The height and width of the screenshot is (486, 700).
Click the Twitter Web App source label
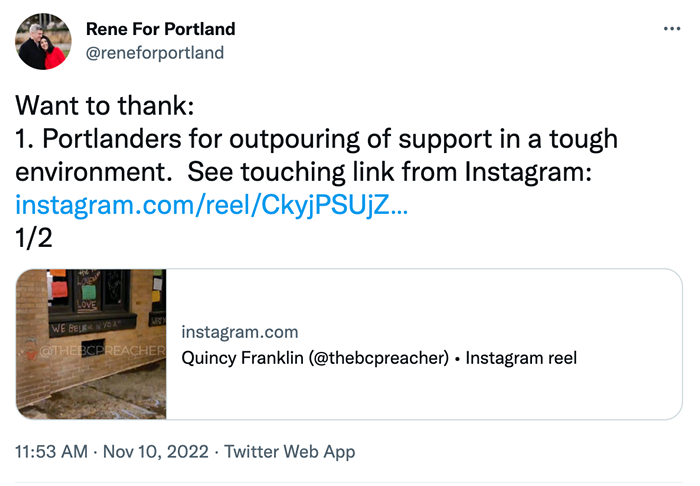pos(290,452)
